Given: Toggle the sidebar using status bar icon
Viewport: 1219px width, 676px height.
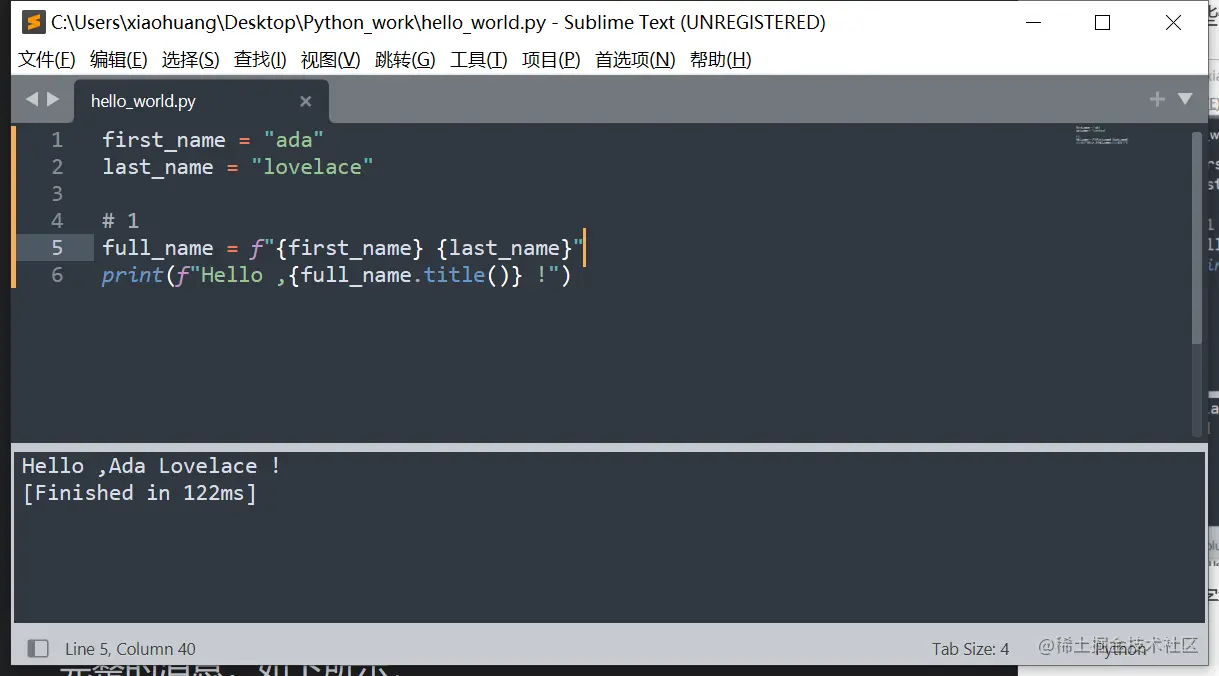Looking at the screenshot, I should (x=38, y=649).
